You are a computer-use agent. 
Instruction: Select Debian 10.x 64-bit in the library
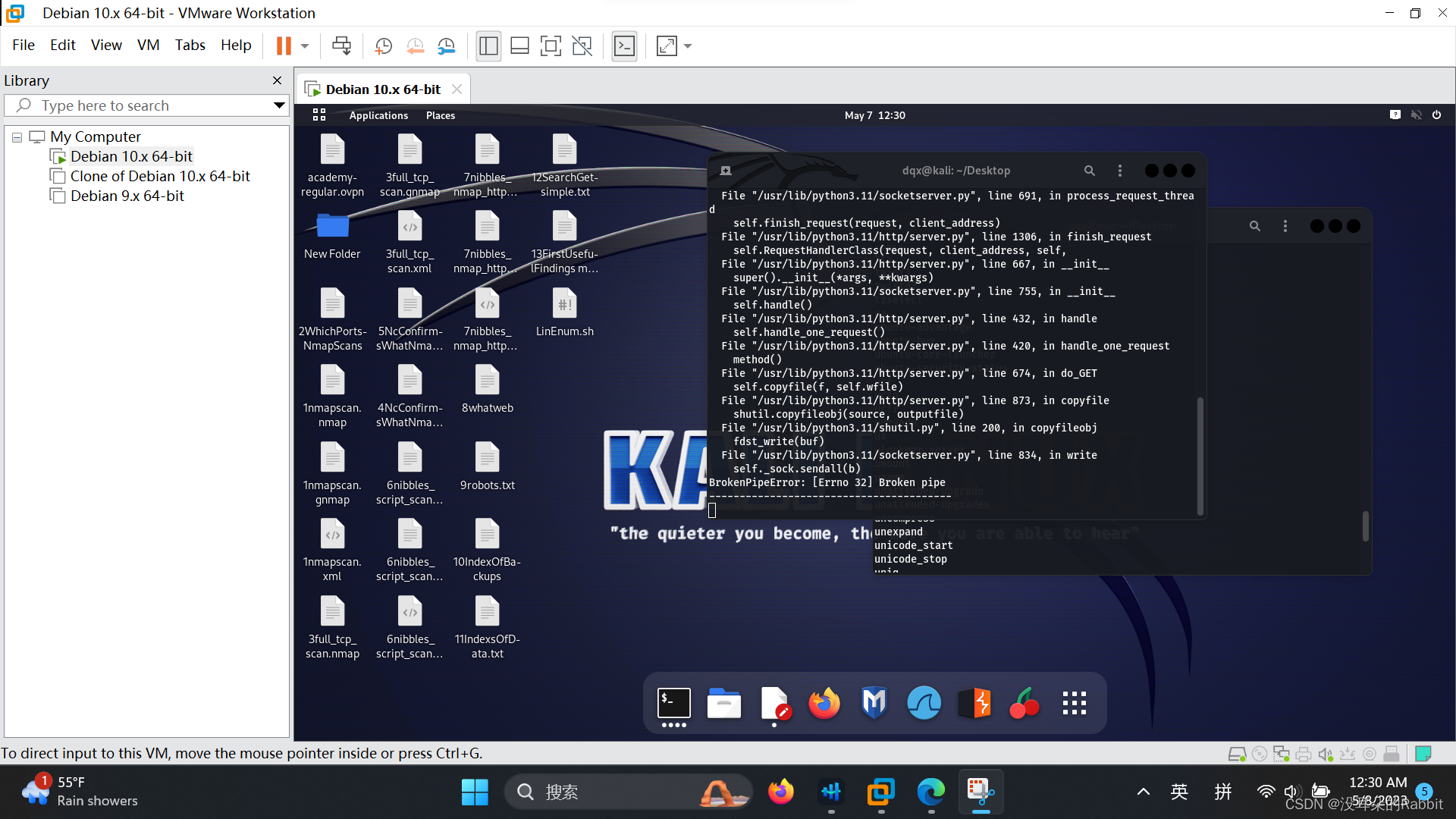point(131,156)
